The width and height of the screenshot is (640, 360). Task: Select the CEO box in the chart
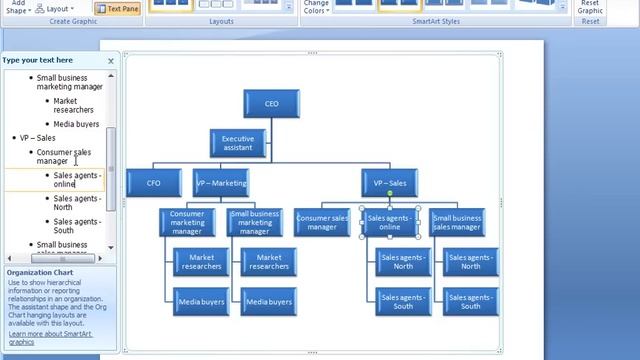[271, 104]
